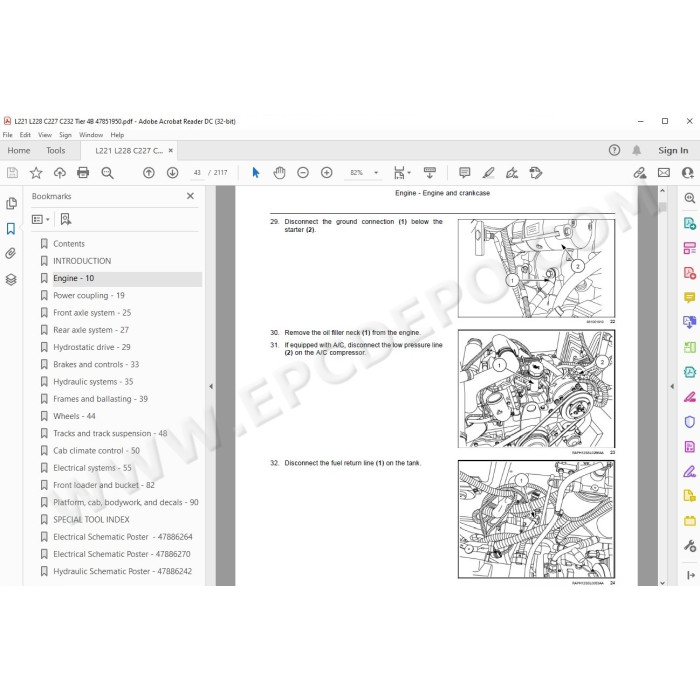This screenshot has height=700, width=700.
Task: Click the Sign In link
Action: click(673, 150)
